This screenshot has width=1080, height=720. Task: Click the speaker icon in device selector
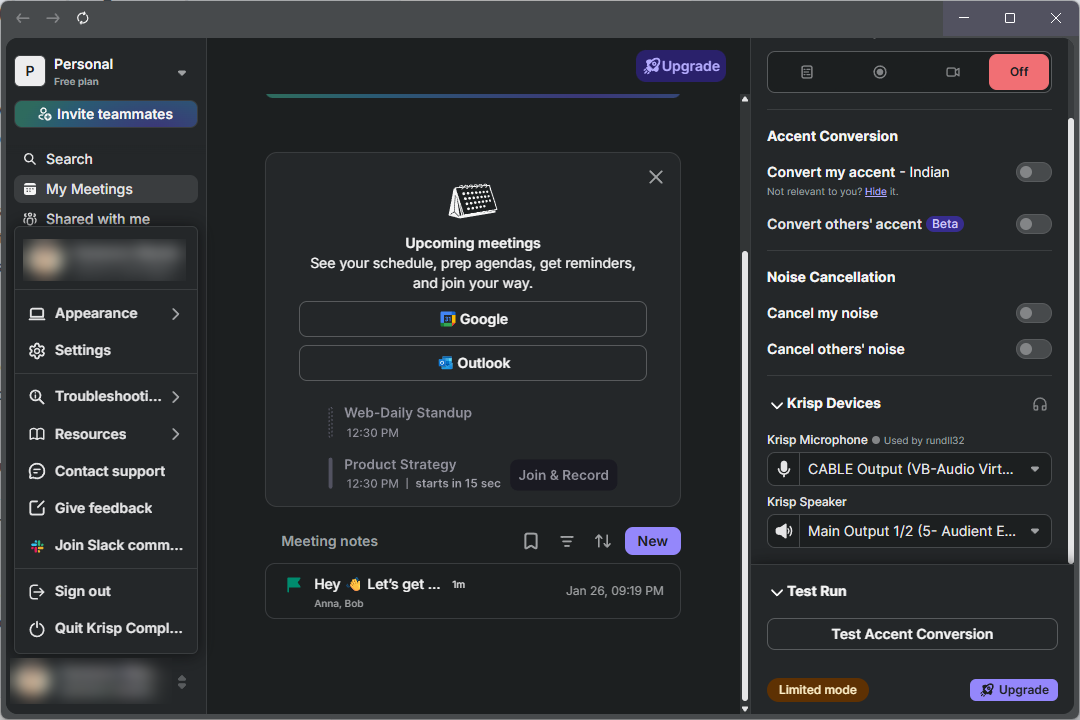click(784, 531)
